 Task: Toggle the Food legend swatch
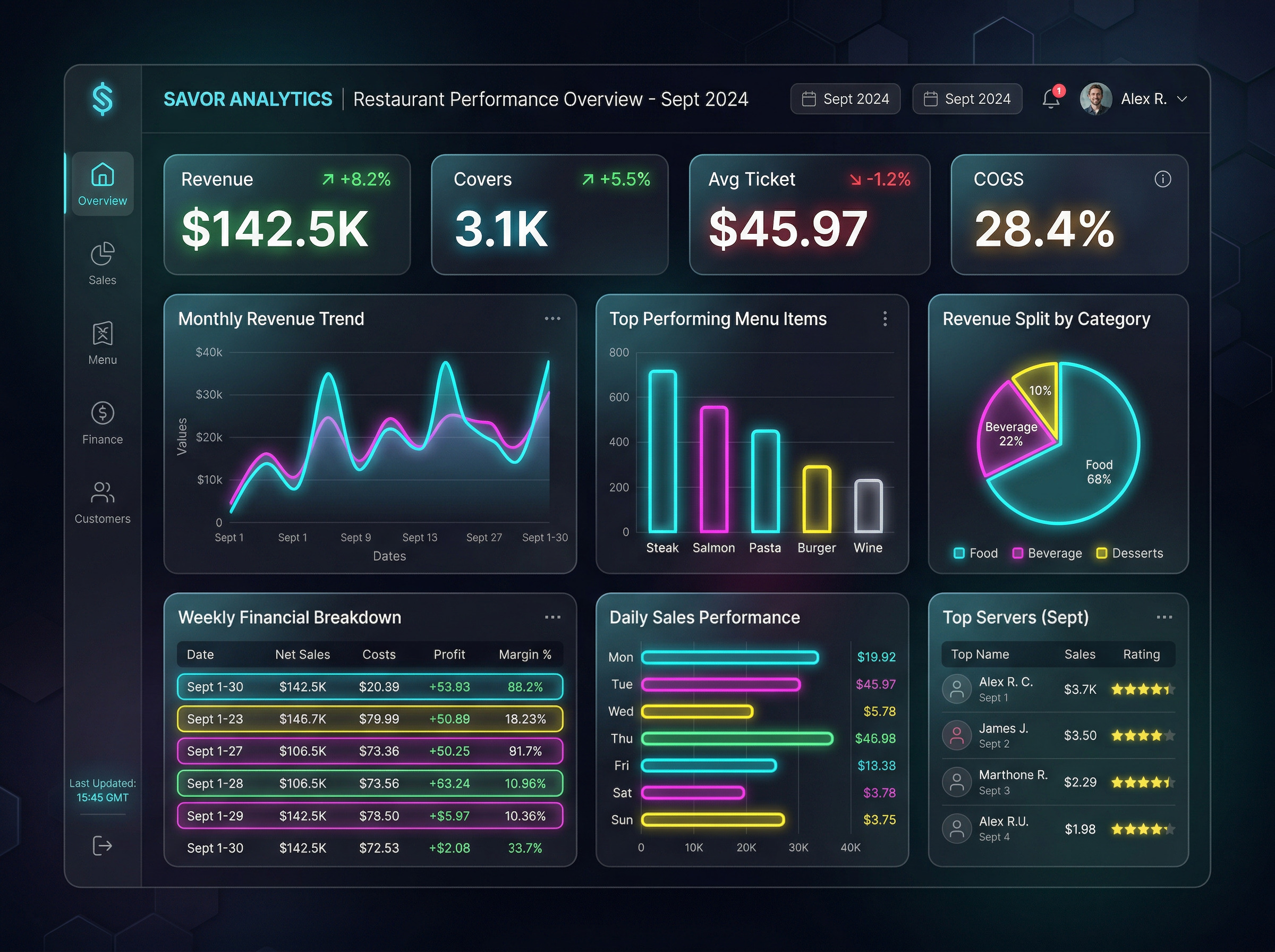pos(959,553)
